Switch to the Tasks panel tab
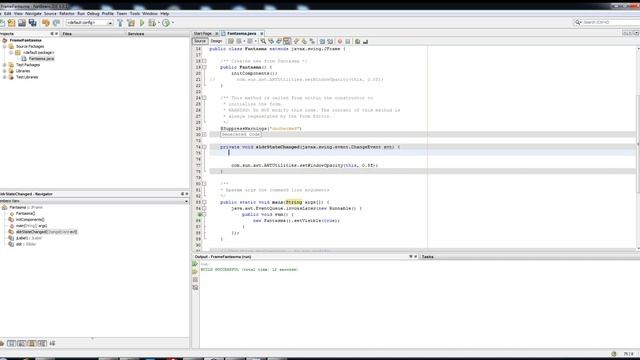The image size is (640, 360). [427, 257]
